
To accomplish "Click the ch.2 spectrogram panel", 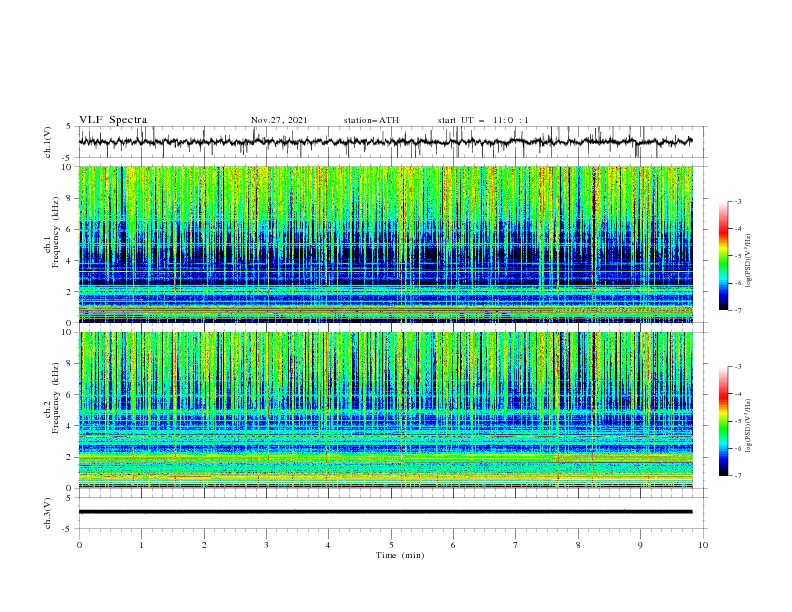I will point(386,410).
